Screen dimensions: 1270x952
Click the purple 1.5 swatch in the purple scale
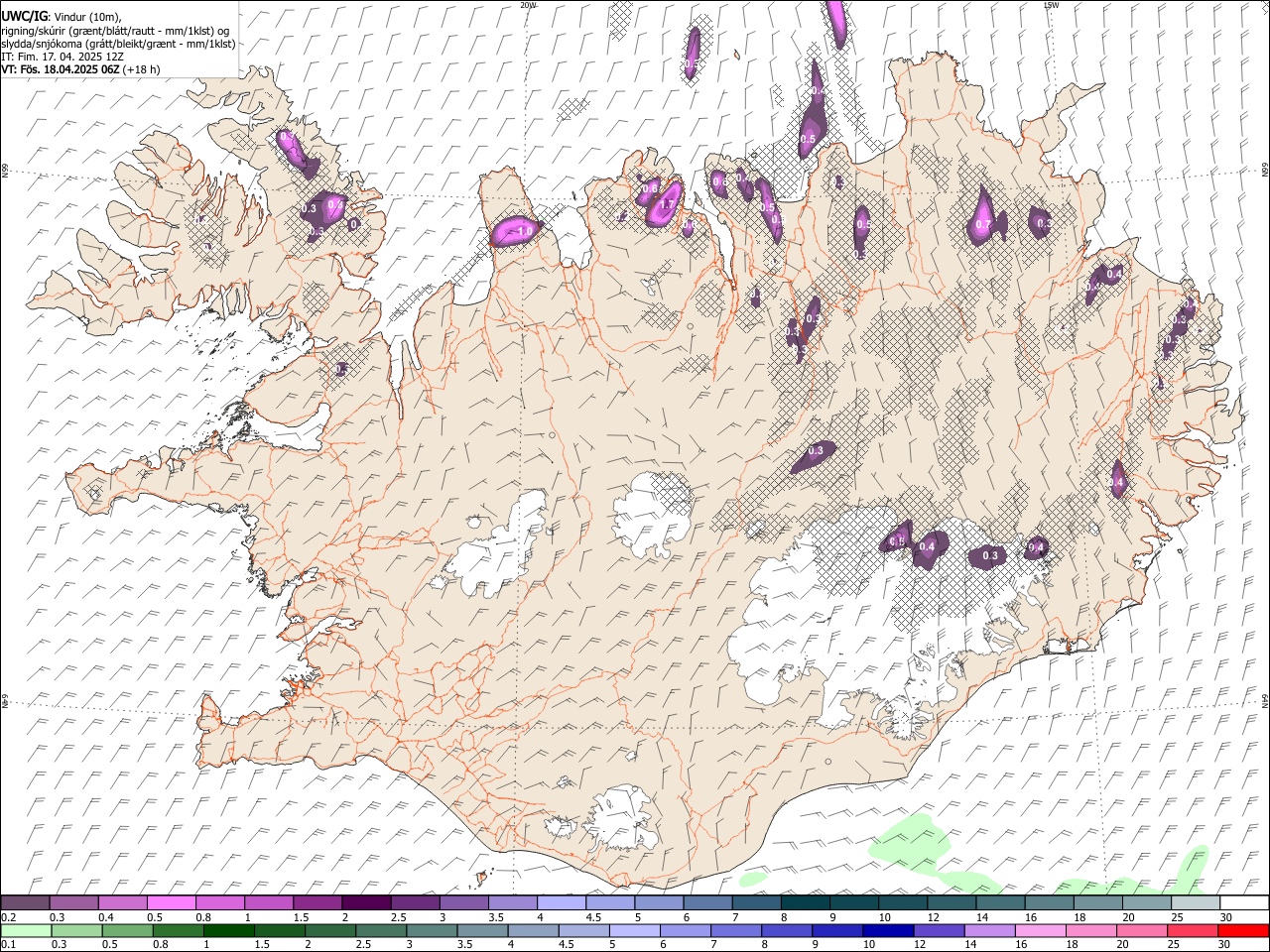coord(317,902)
